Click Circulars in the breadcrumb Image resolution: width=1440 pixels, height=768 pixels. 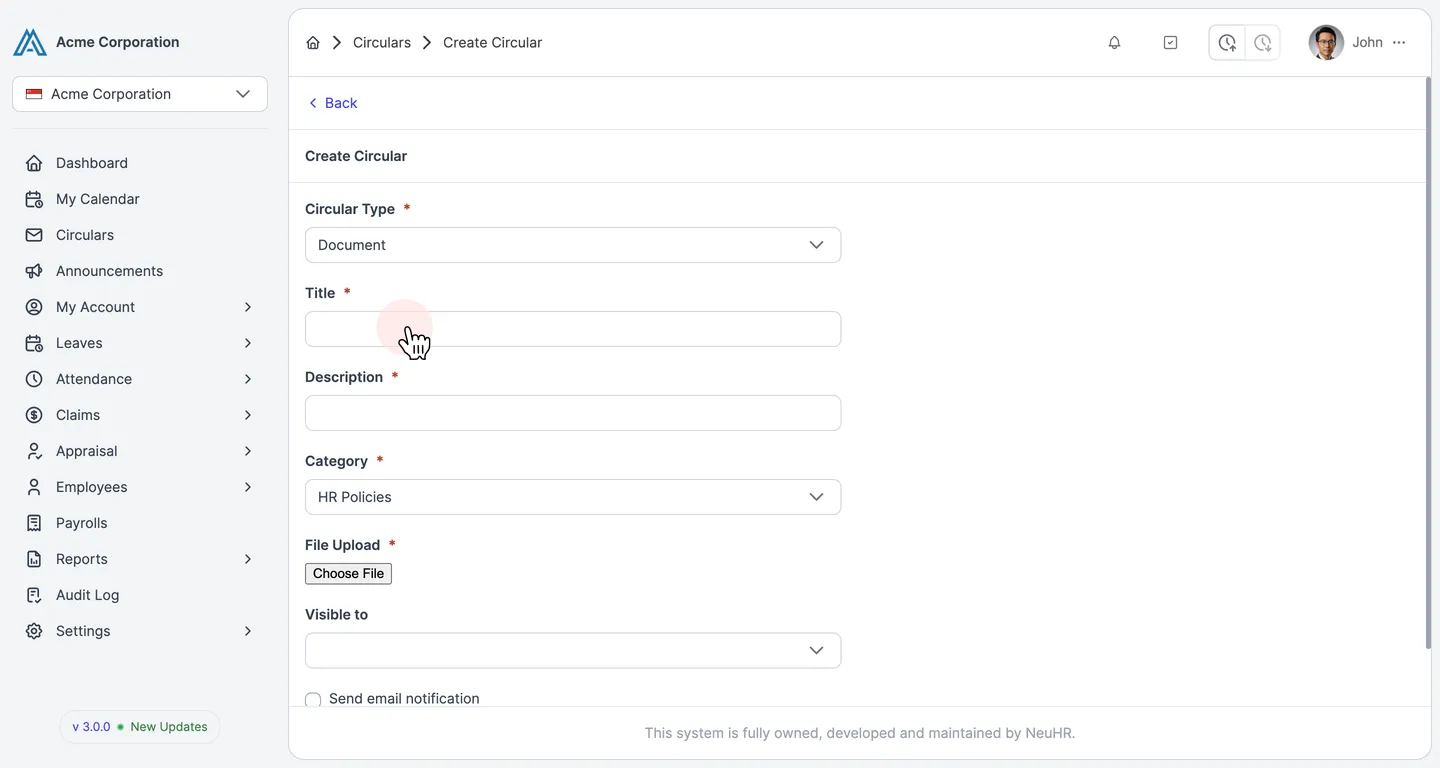click(382, 43)
